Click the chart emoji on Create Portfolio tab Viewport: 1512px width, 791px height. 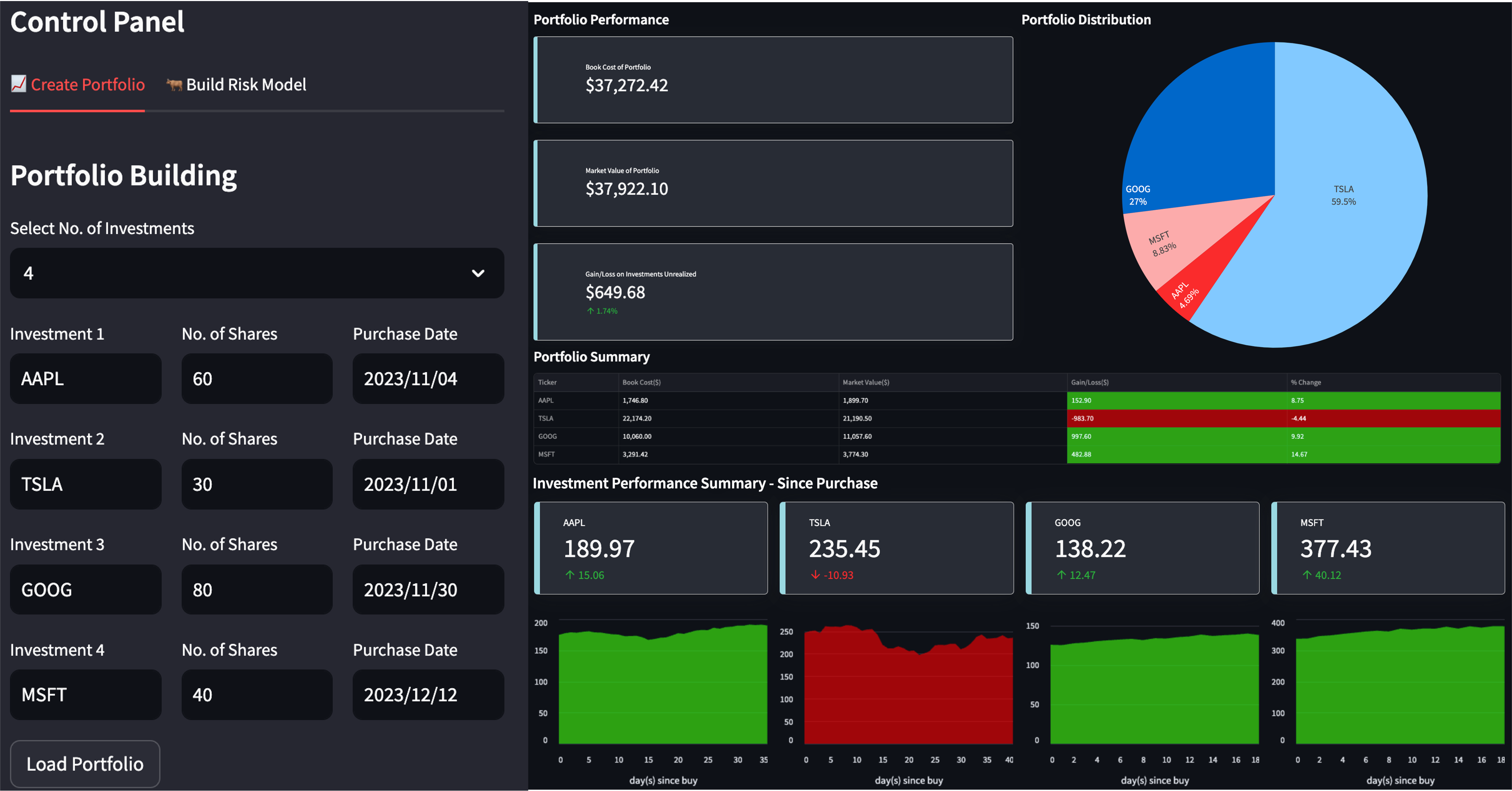(x=19, y=84)
